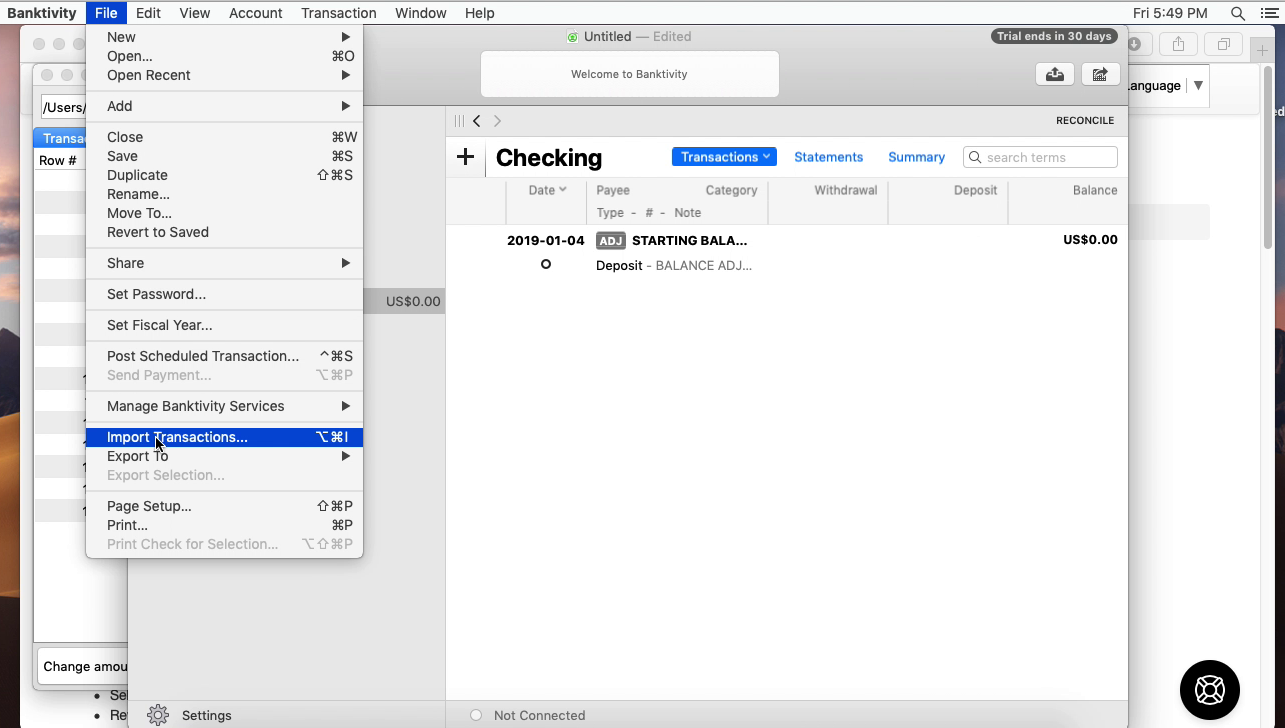Click the sidebar drag handle icon

click(459, 121)
